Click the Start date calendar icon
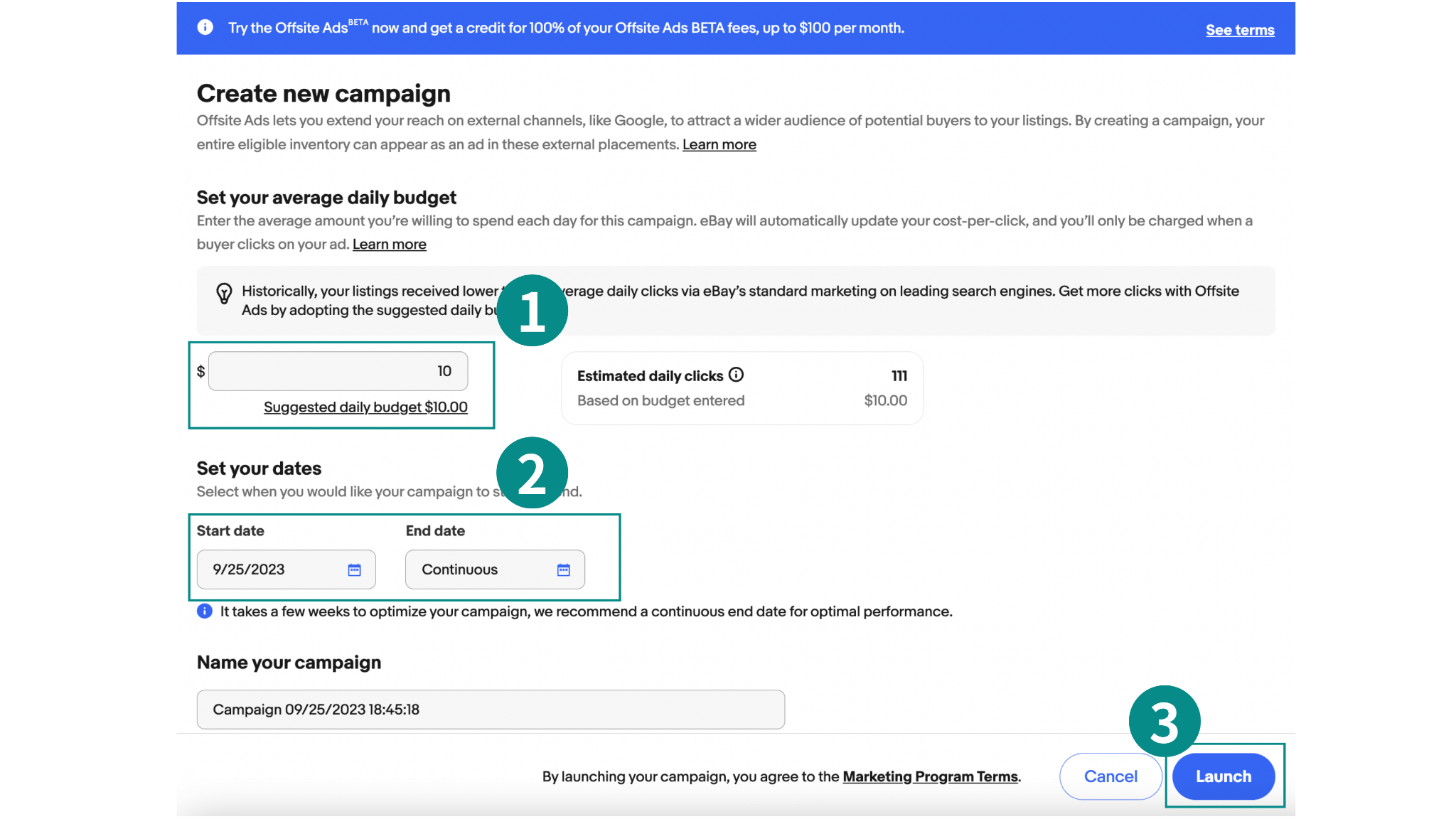Viewport: 1456px width, 819px height. tap(354, 569)
